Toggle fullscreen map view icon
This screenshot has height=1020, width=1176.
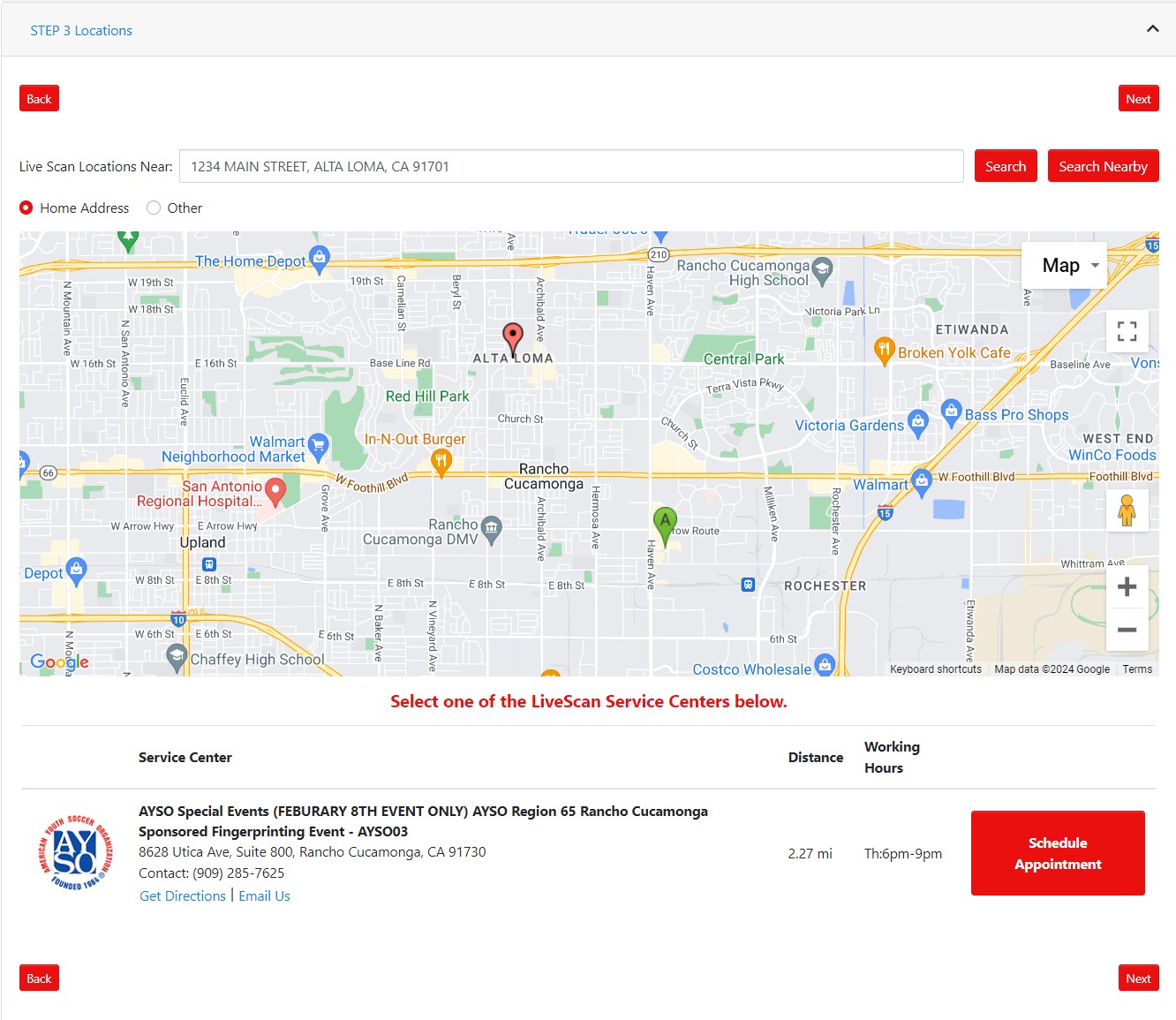[x=1127, y=331]
